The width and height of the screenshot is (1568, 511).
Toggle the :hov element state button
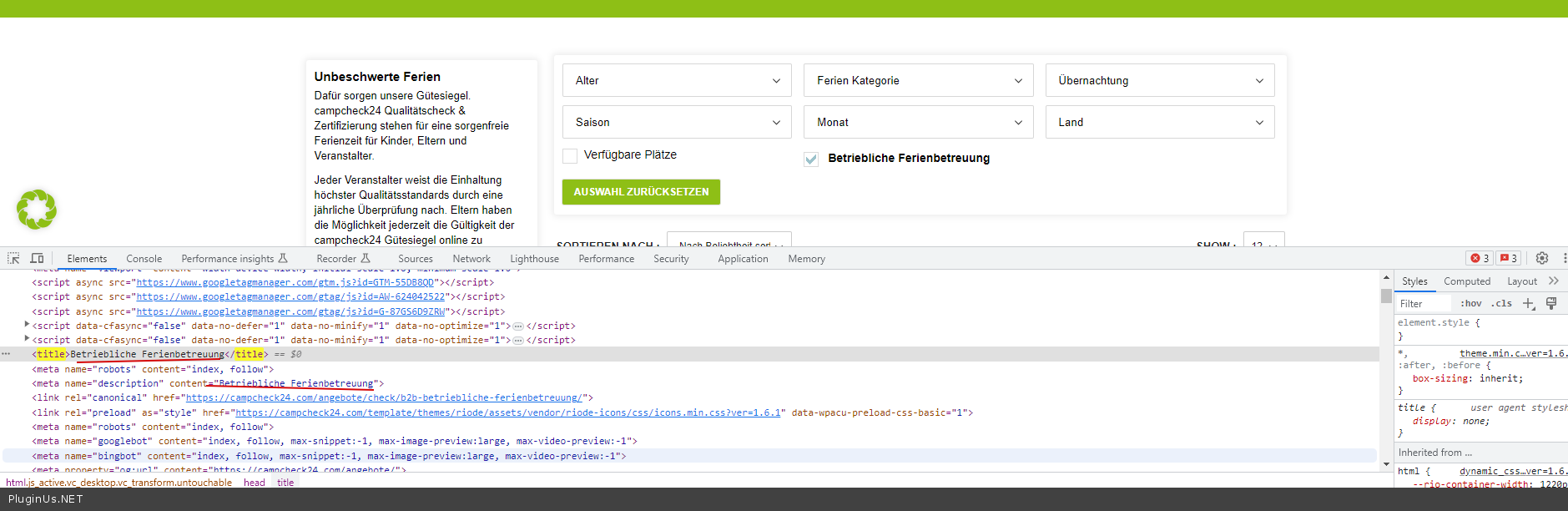coord(1470,303)
